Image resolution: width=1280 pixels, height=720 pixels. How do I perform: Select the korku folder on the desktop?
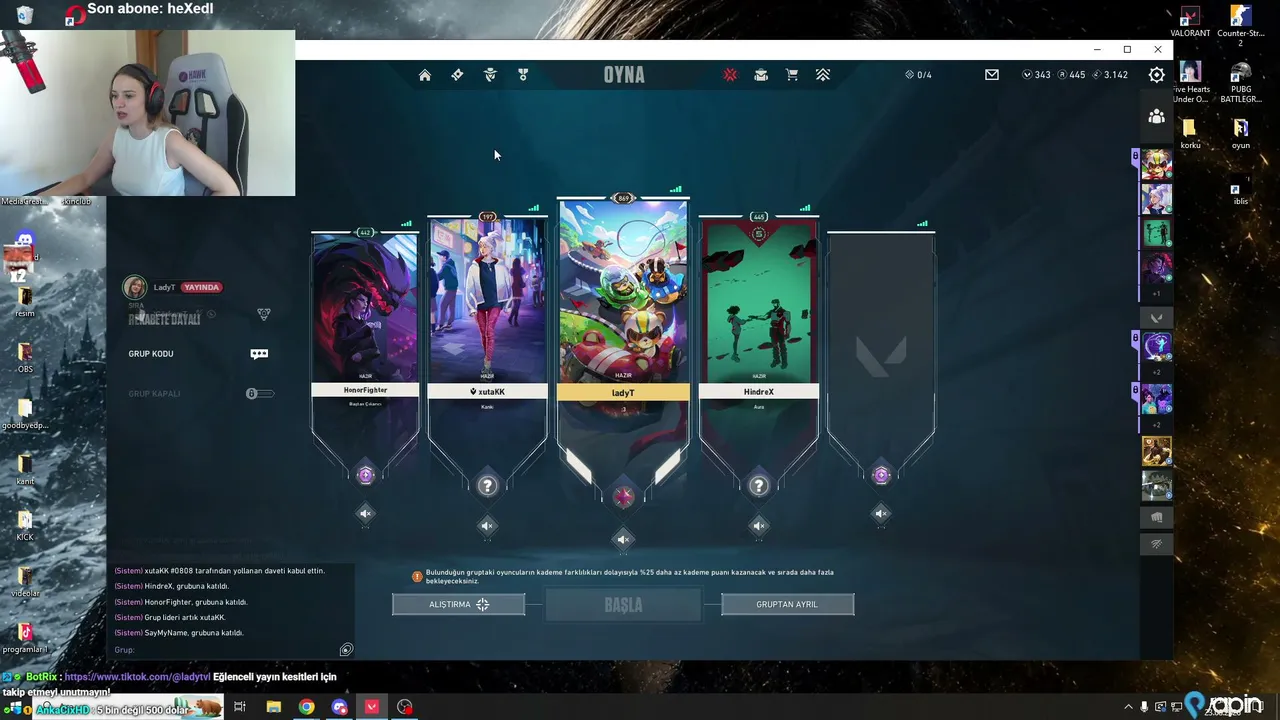coord(1190,134)
